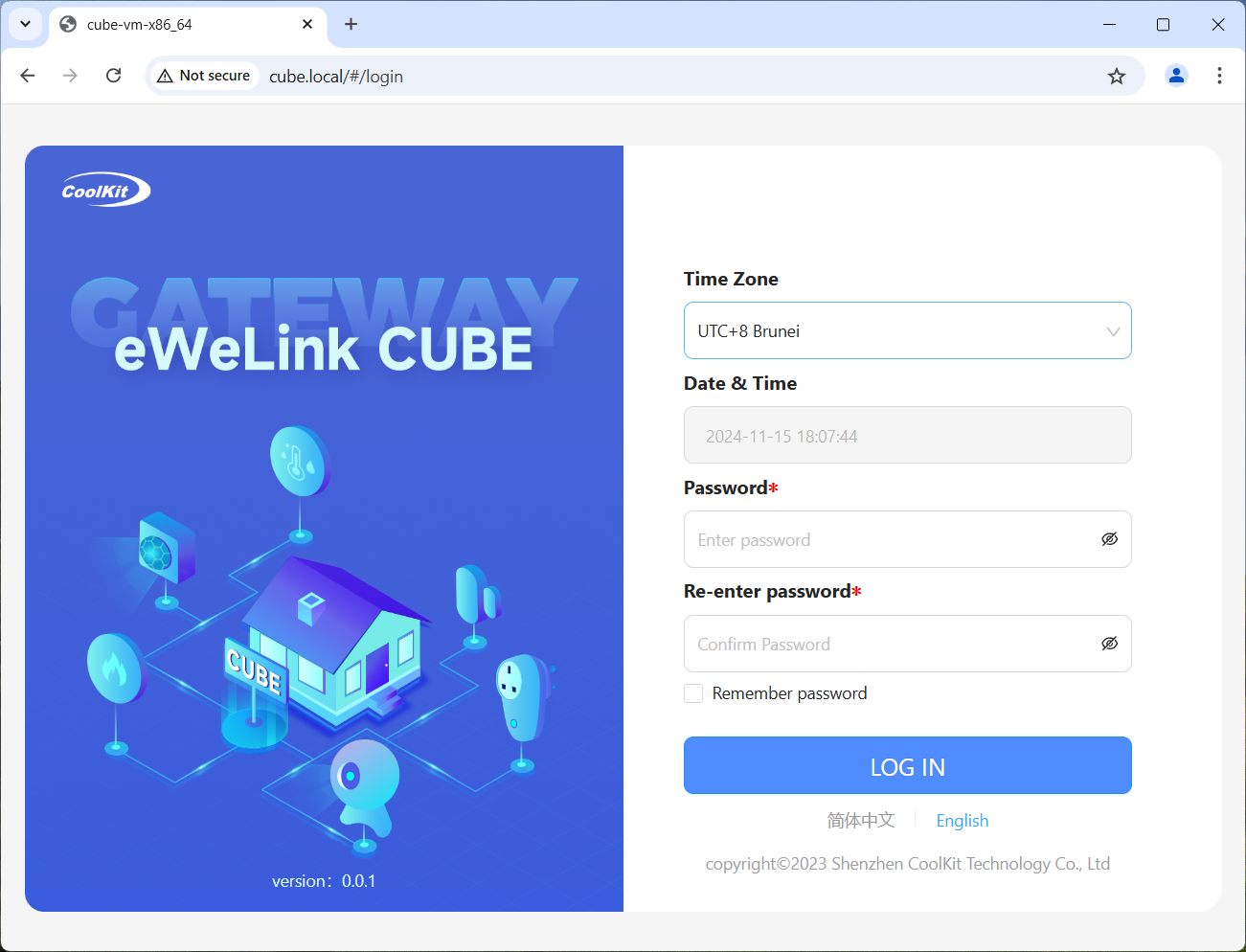Go back using the browser back arrow
The width and height of the screenshot is (1246, 952).
tap(28, 76)
